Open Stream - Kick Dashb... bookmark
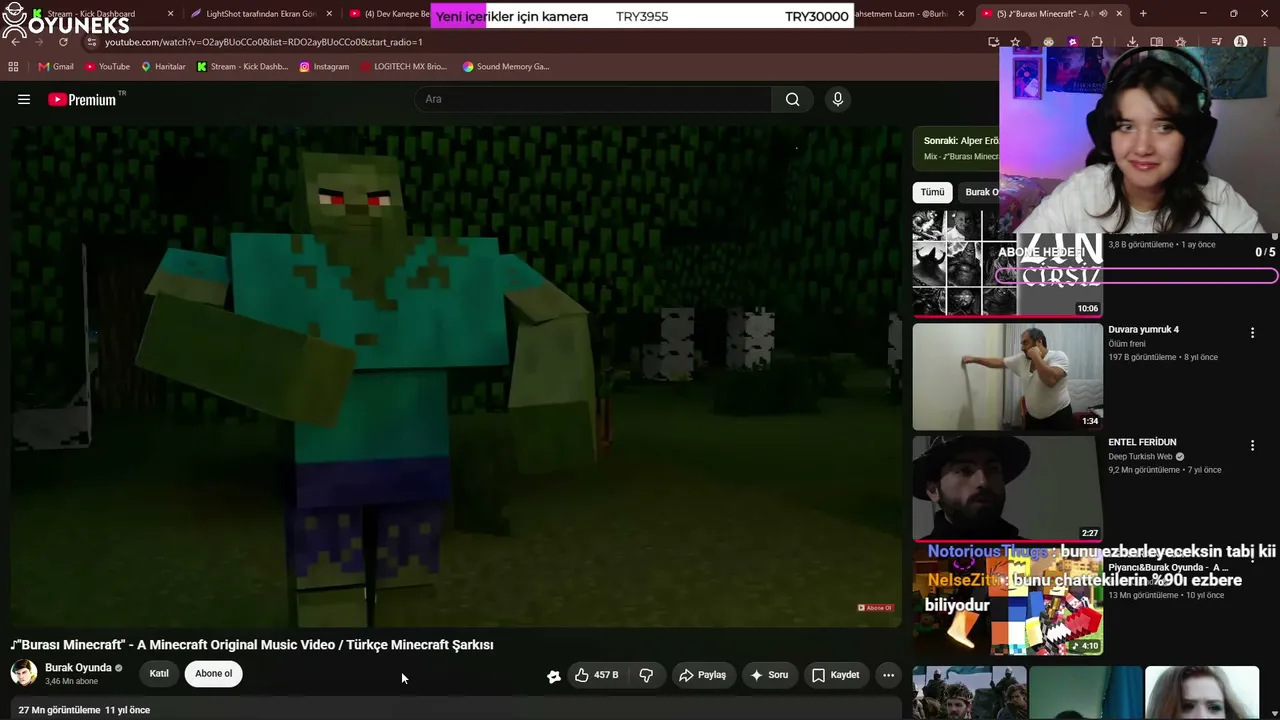This screenshot has height=720, width=1280. pyautogui.click(x=242, y=67)
